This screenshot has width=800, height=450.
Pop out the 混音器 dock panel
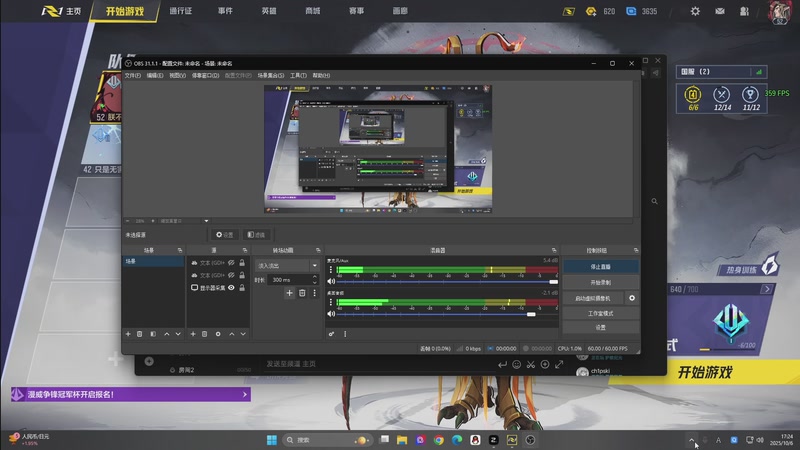[x=554, y=250]
